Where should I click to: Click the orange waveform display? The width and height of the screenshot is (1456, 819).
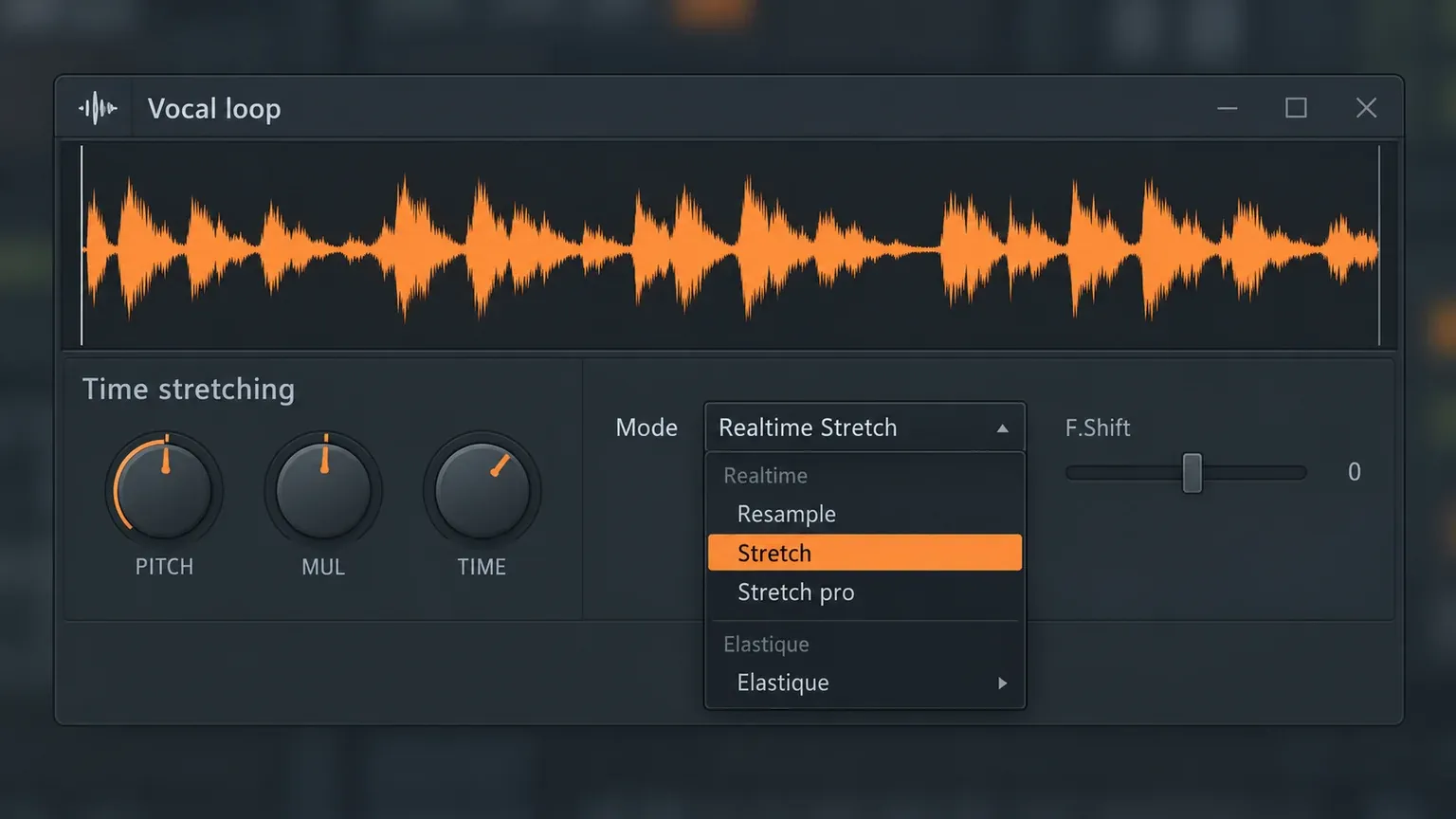pos(730,246)
